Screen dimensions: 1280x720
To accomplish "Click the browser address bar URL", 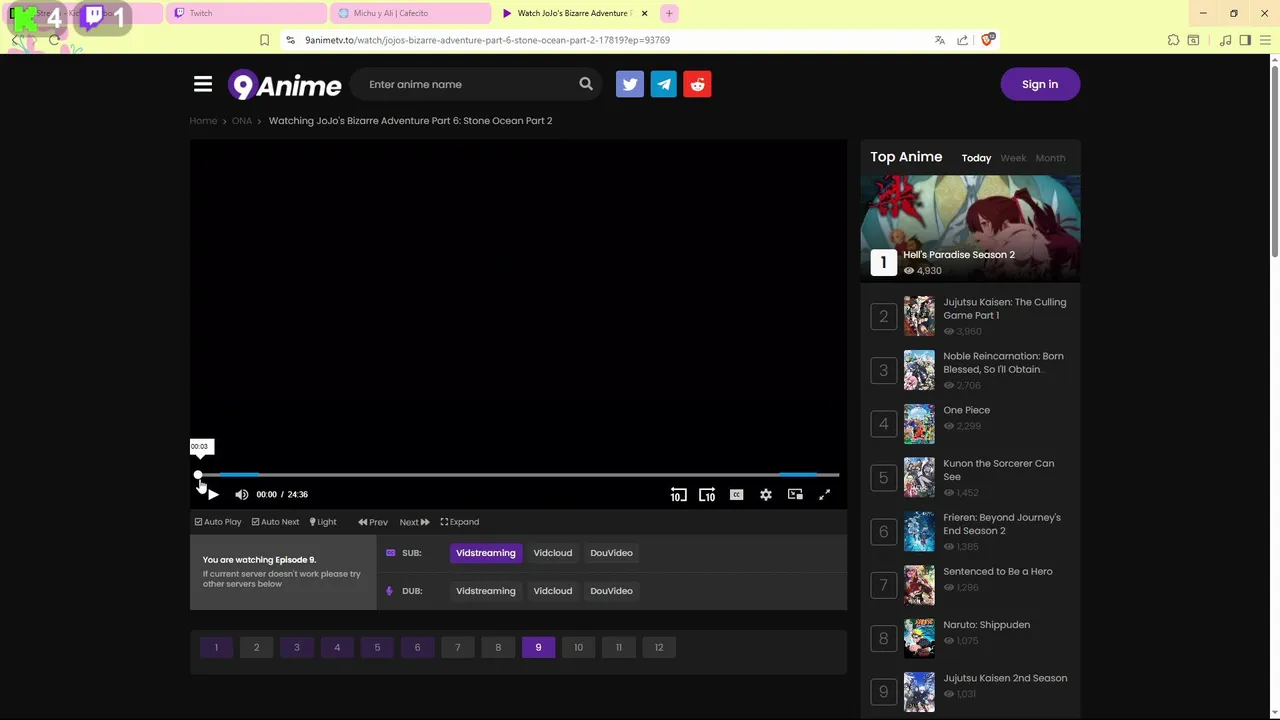I will [487, 40].
